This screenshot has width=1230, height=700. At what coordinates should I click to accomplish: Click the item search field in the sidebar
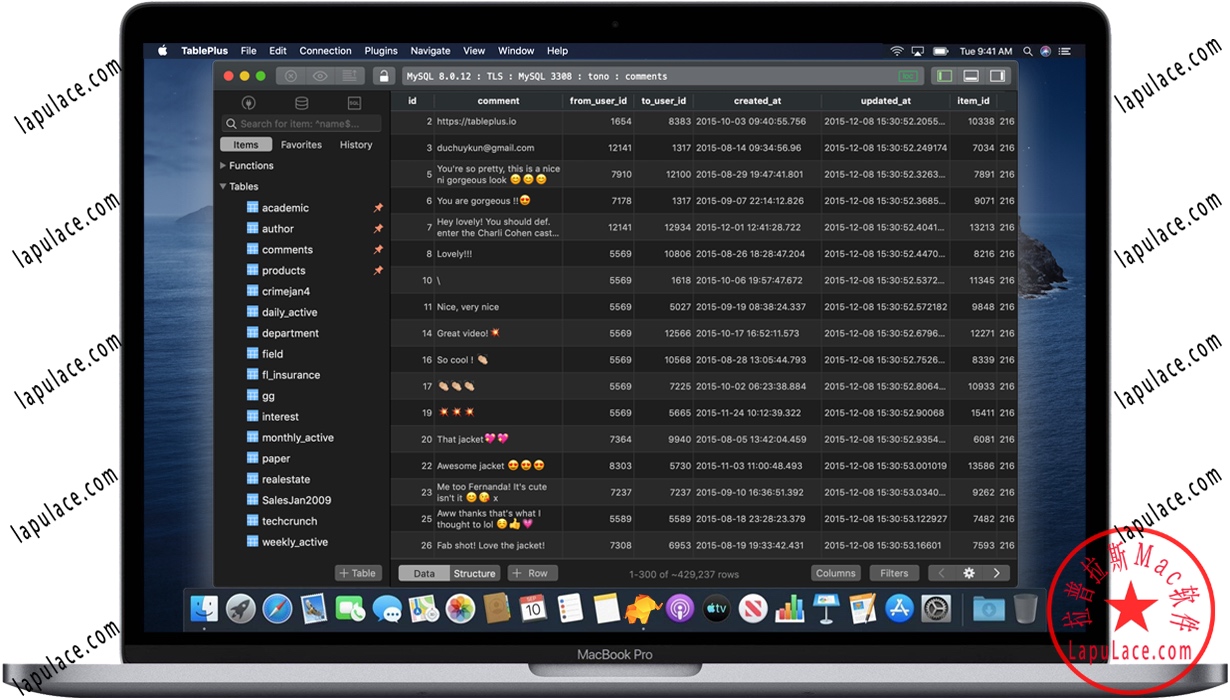point(300,123)
